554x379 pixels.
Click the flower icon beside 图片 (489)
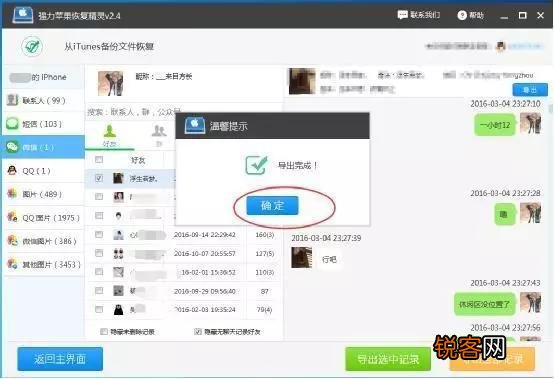point(12,194)
